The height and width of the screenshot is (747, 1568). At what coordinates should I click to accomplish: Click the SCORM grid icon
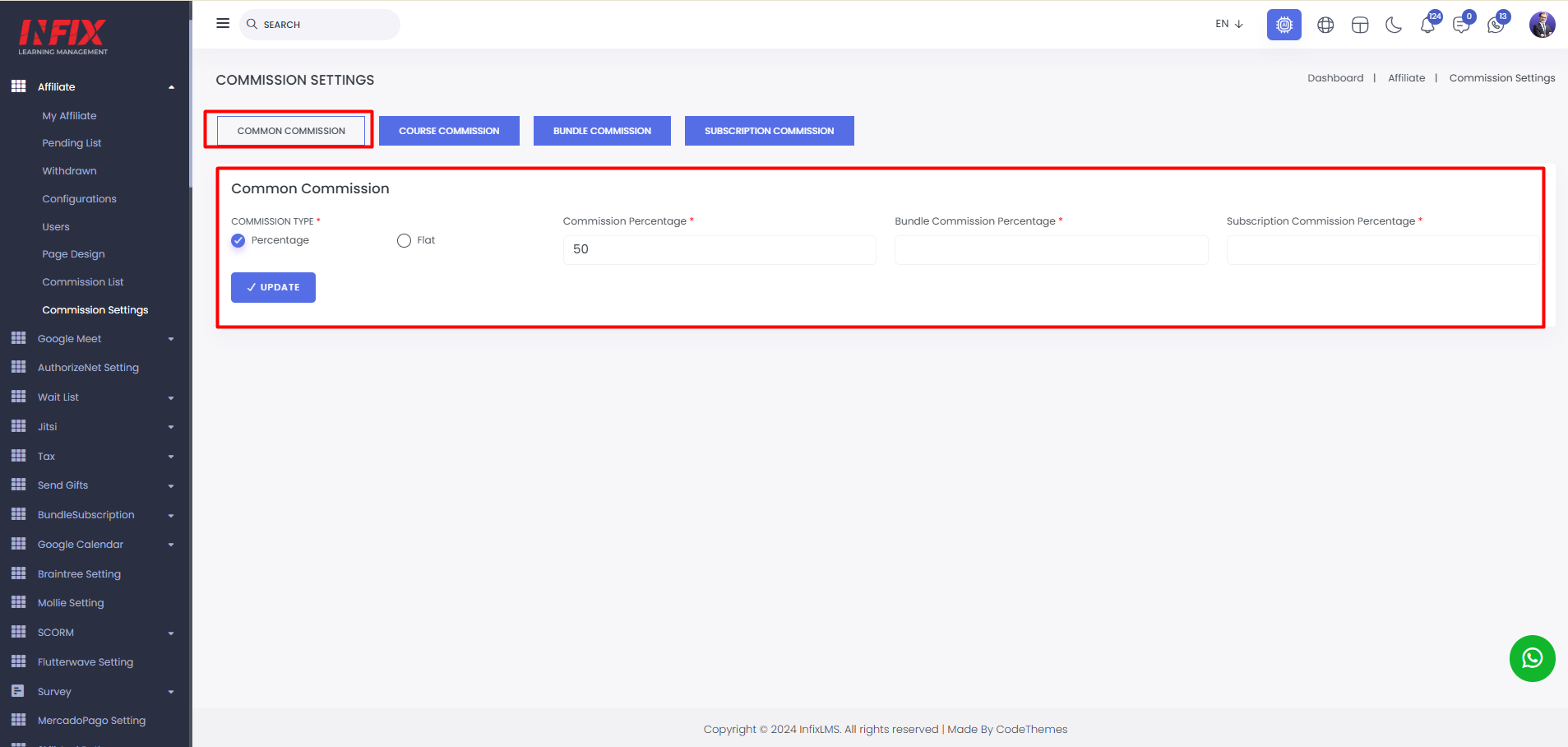pyautogui.click(x=18, y=632)
